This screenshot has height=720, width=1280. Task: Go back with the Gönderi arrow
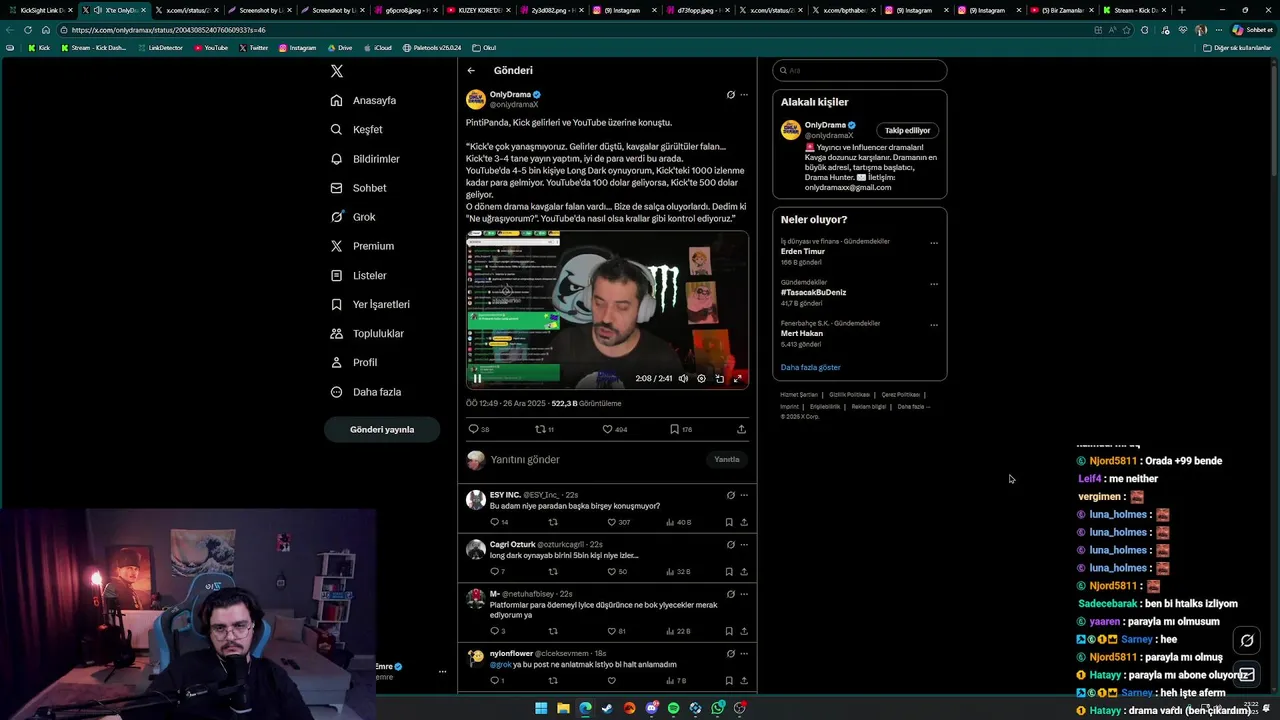pyautogui.click(x=471, y=71)
